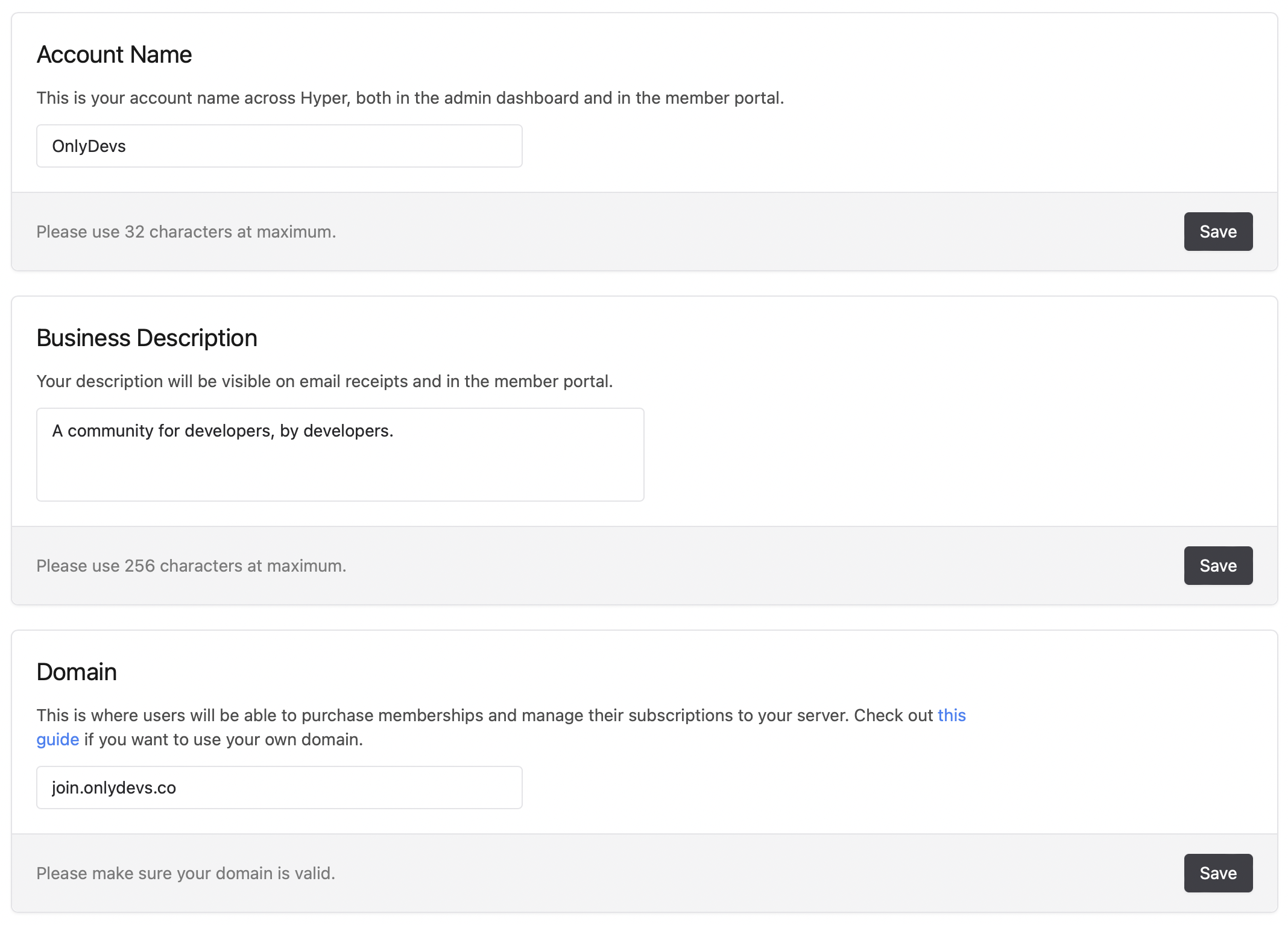Click 'A community for developers' text in textarea
Viewport: 1288px width, 925px height.
tap(223, 431)
